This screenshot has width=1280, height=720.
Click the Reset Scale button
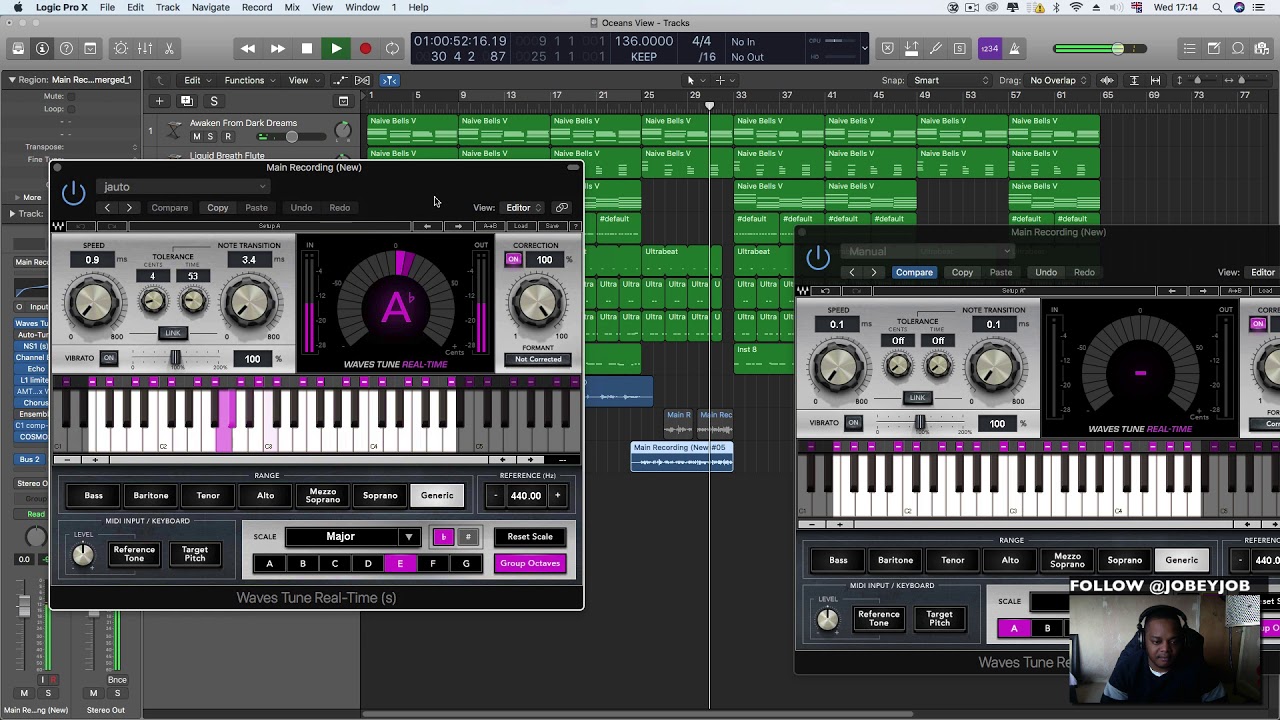coord(530,537)
